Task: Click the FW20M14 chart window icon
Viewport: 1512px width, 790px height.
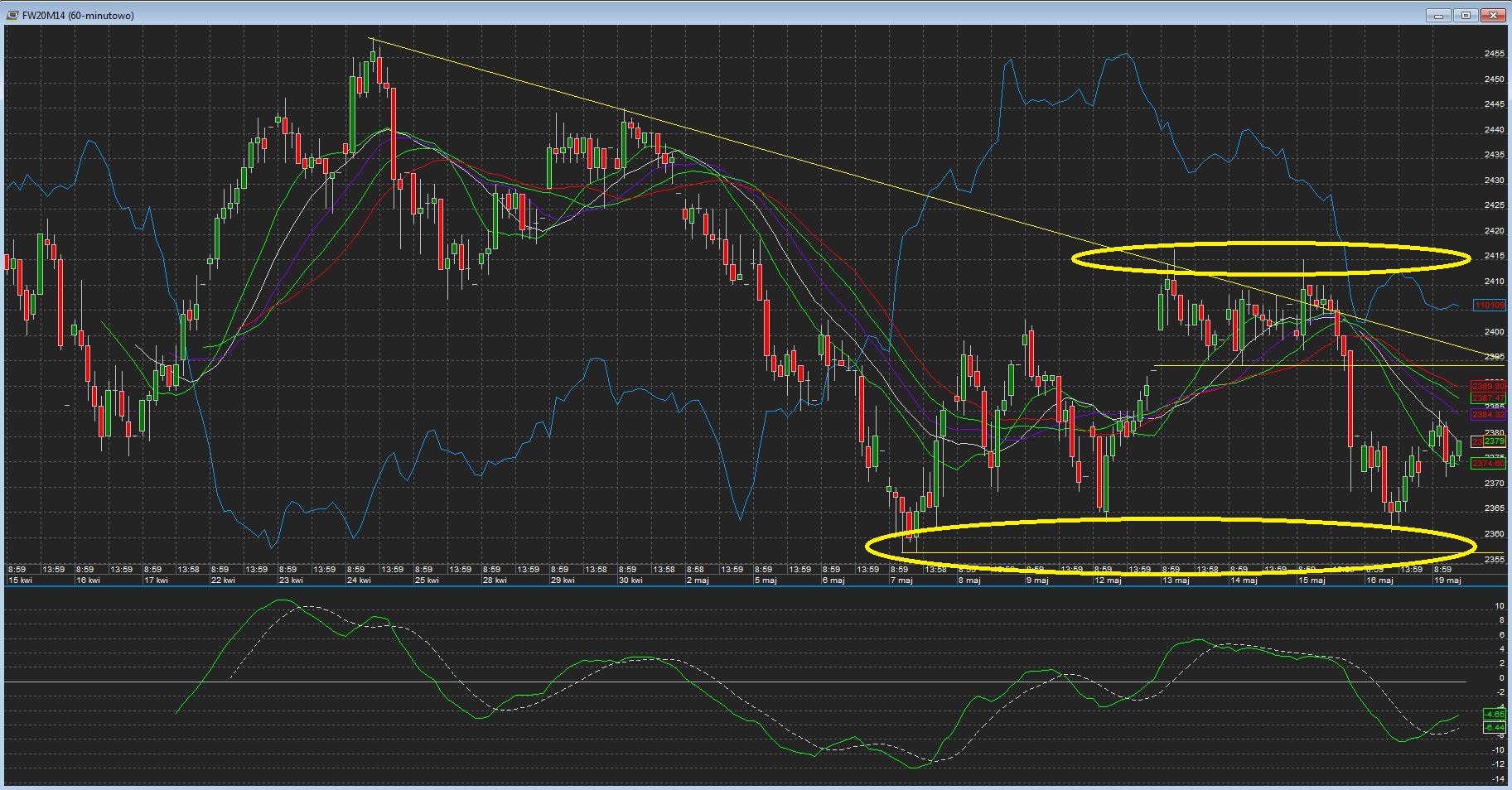Action: point(12,15)
